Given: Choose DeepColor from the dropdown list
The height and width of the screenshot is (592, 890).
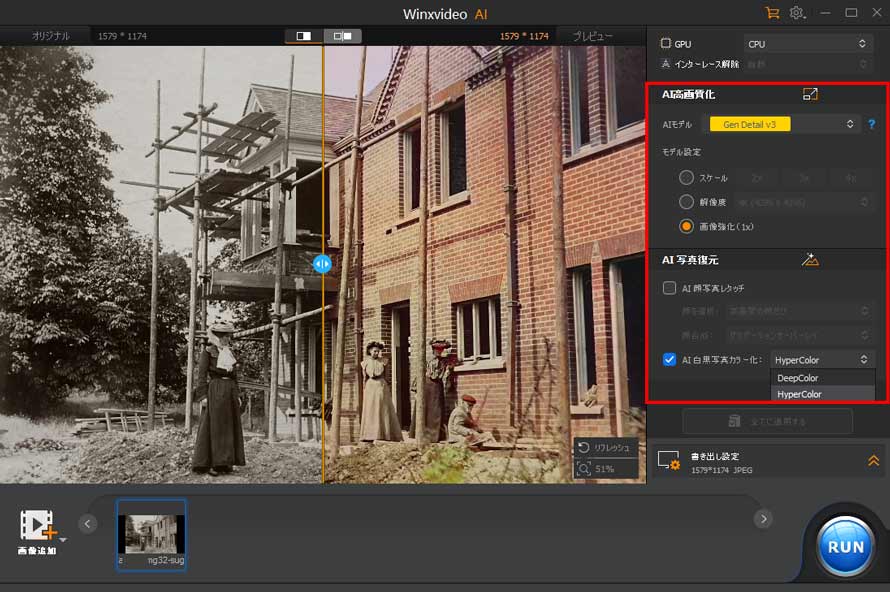Looking at the screenshot, I should pos(798,378).
